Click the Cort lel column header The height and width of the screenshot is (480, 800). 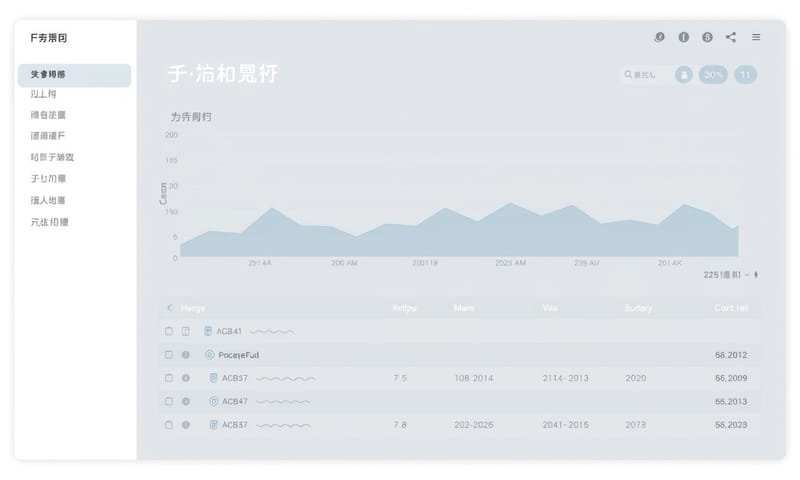[731, 308]
